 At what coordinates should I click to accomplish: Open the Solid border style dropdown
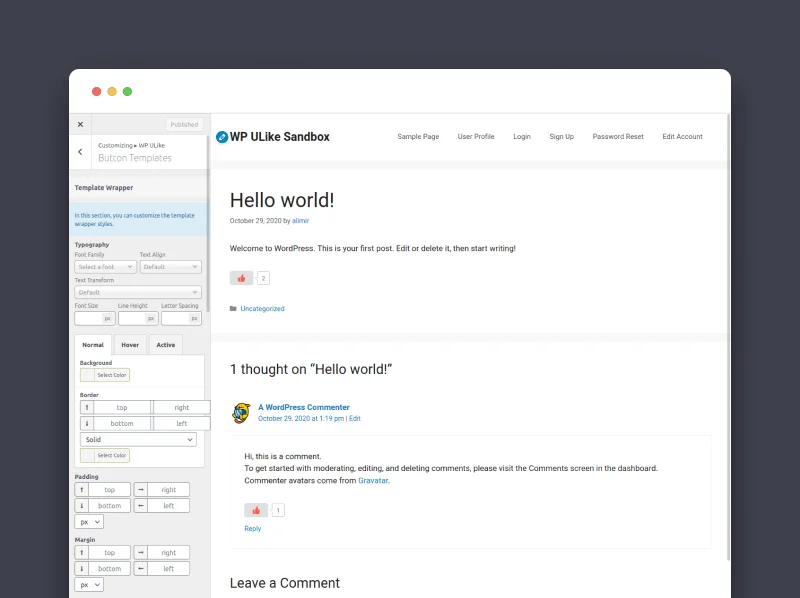(138, 440)
